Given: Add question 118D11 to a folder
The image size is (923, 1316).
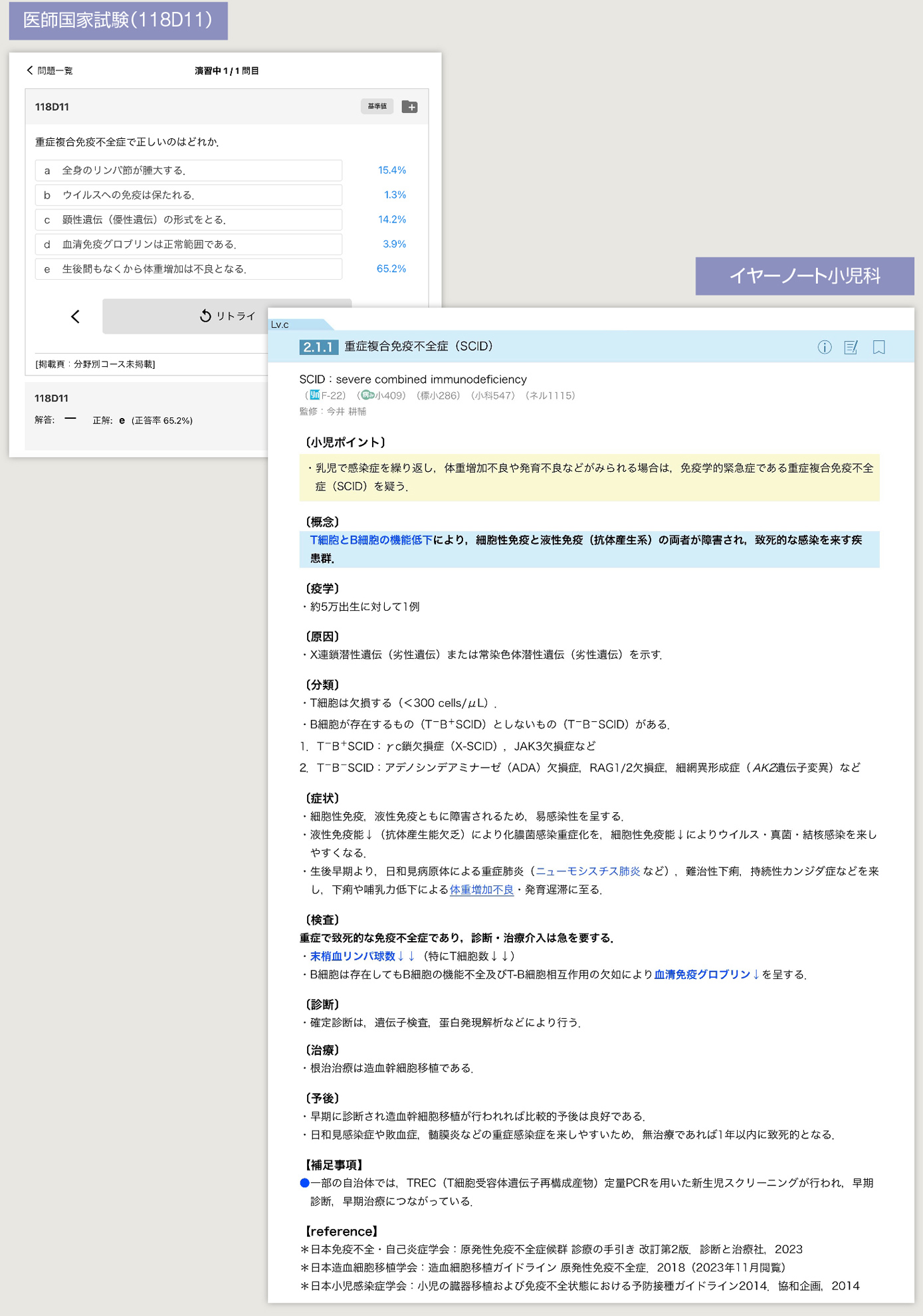Looking at the screenshot, I should [410, 107].
